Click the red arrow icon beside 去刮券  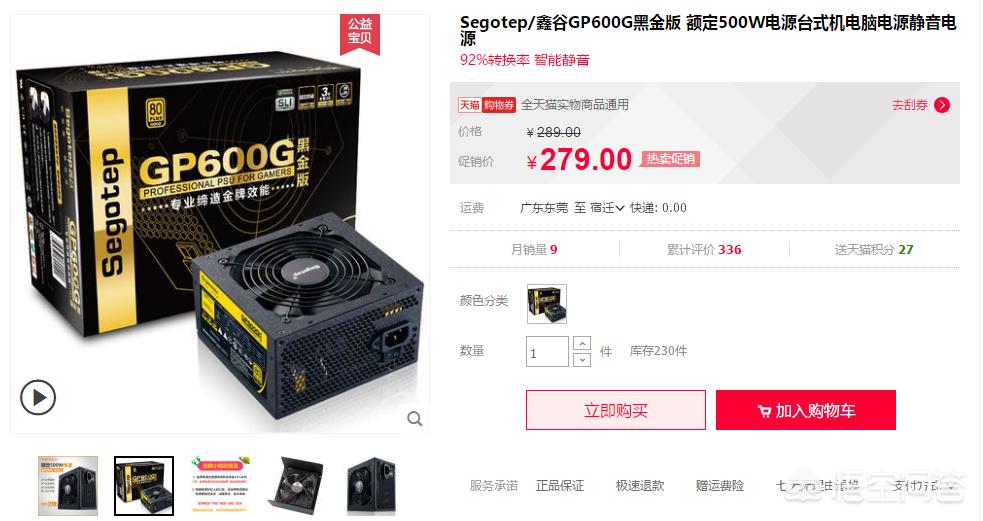[942, 105]
